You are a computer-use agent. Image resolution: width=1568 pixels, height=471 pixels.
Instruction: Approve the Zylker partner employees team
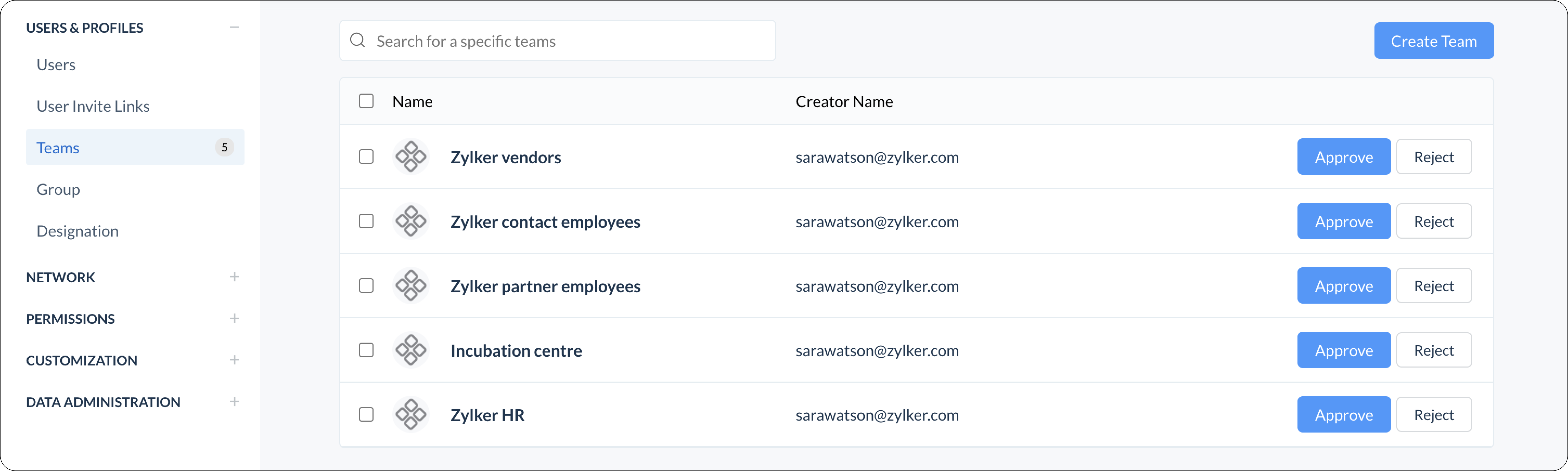[1344, 286]
